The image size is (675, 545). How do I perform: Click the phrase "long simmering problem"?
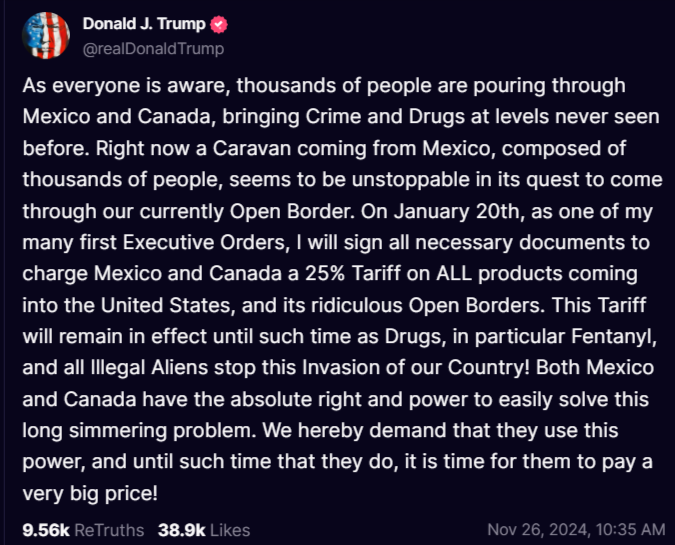pos(139,430)
